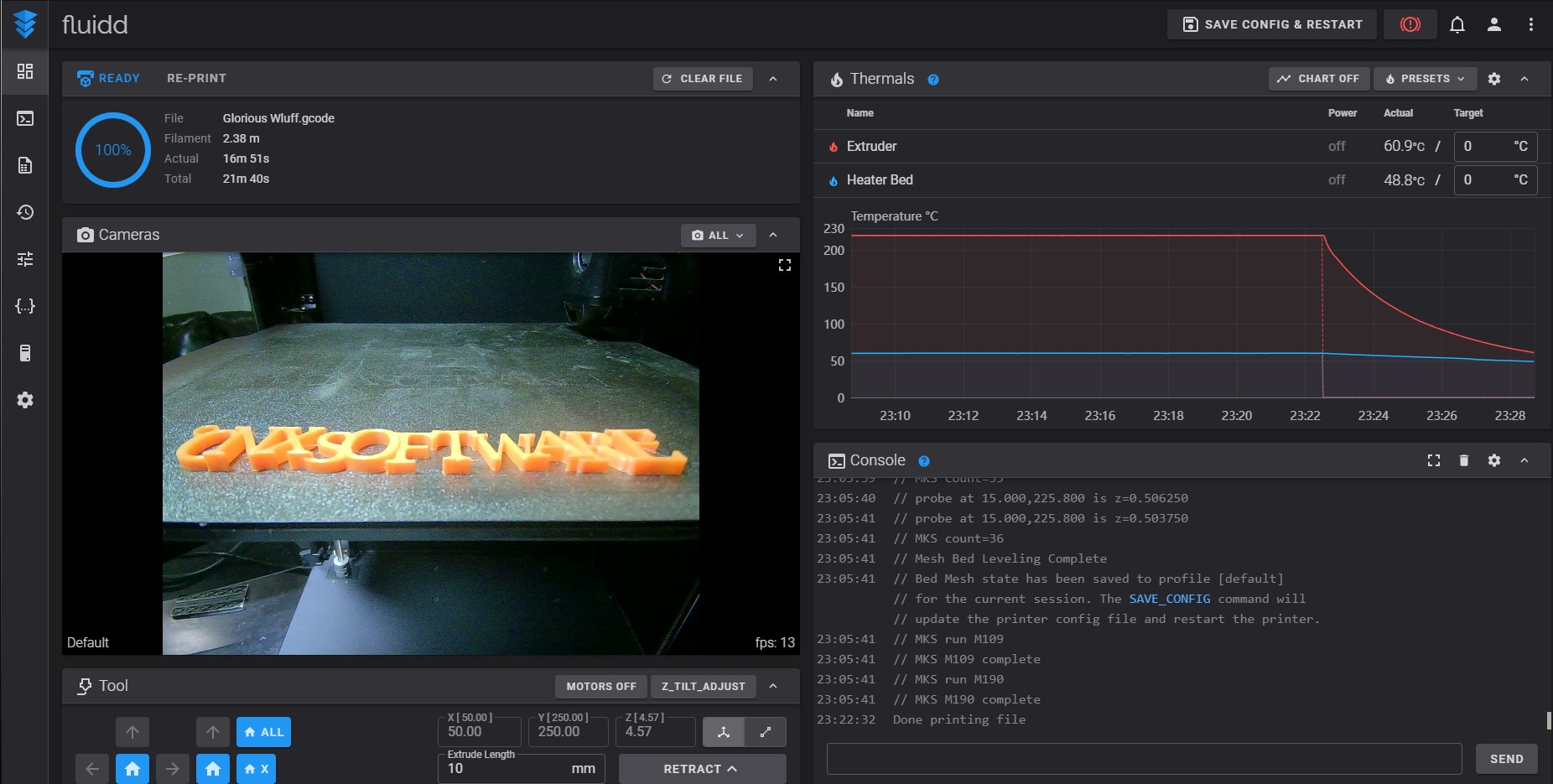Open the Configuration braces page in sidebar

point(25,306)
